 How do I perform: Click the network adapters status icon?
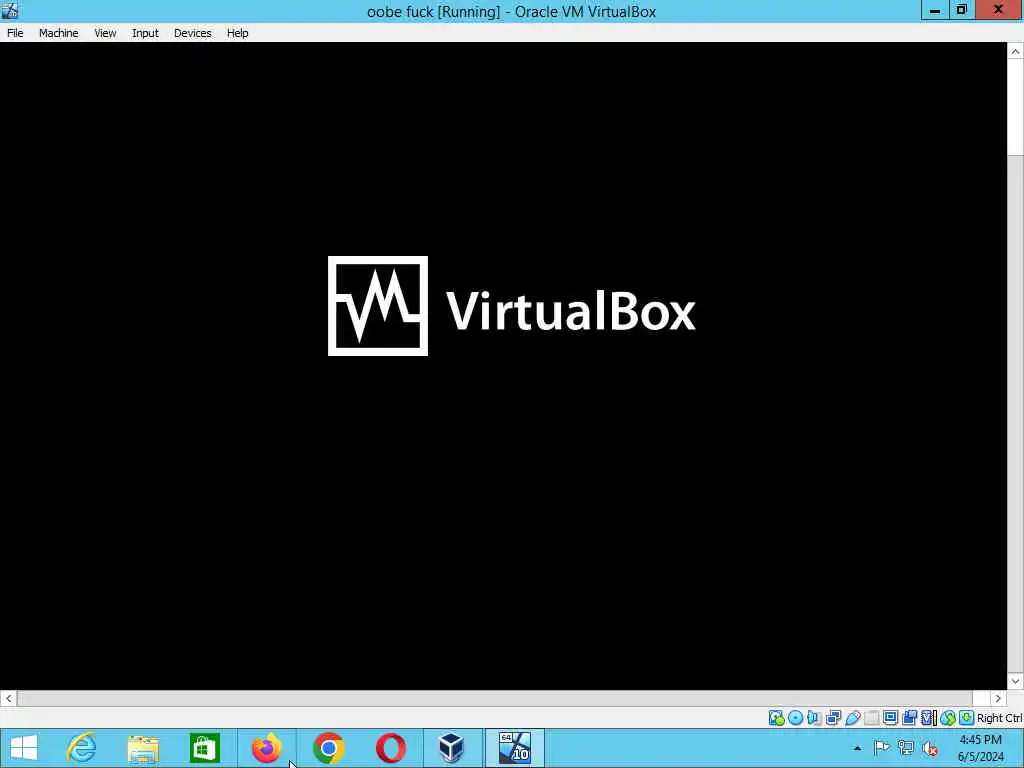click(x=833, y=718)
